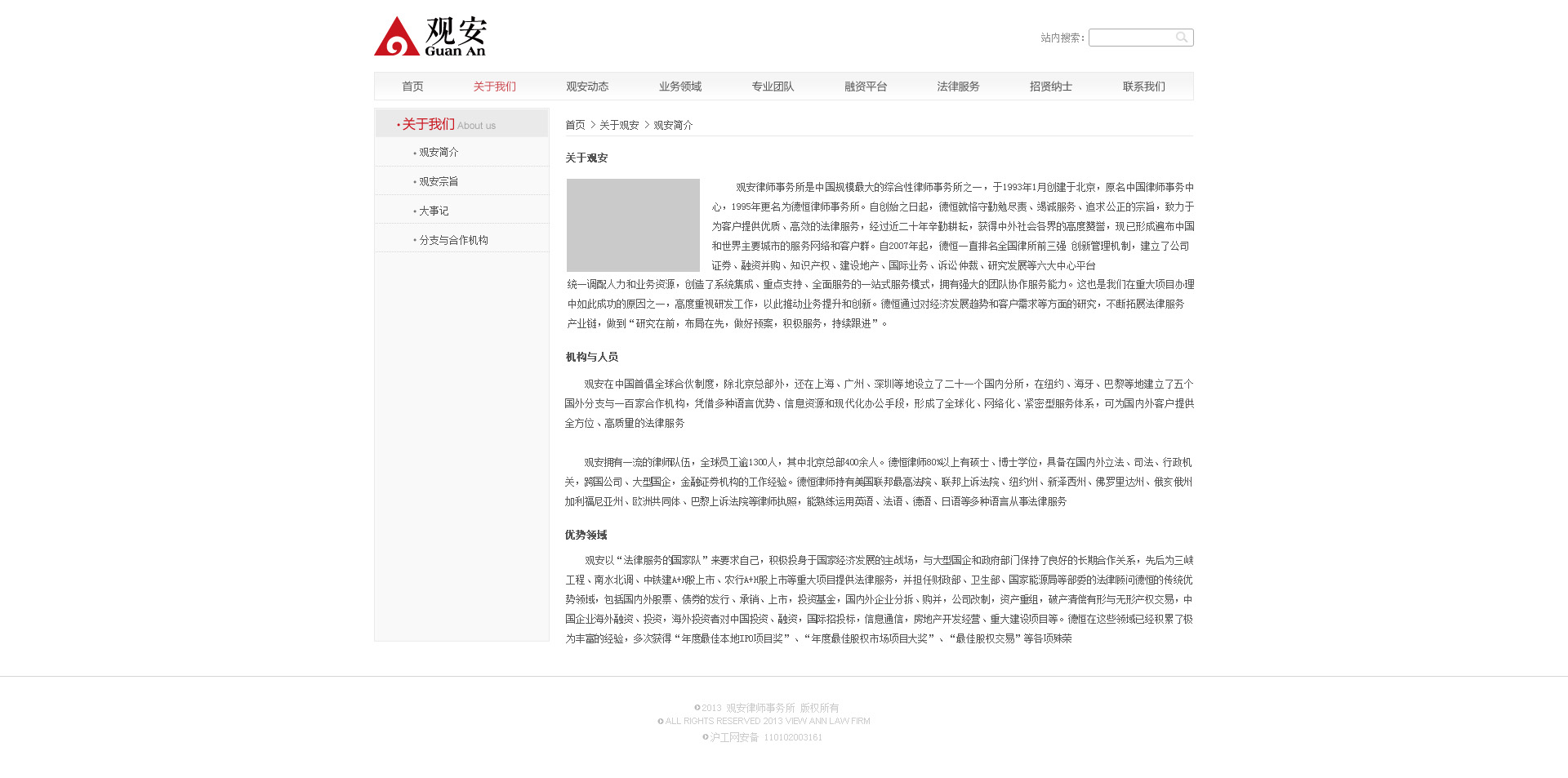The width and height of the screenshot is (1568, 778).
Task: Click the sidebar header 关于我们 About us
Action: click(x=461, y=123)
